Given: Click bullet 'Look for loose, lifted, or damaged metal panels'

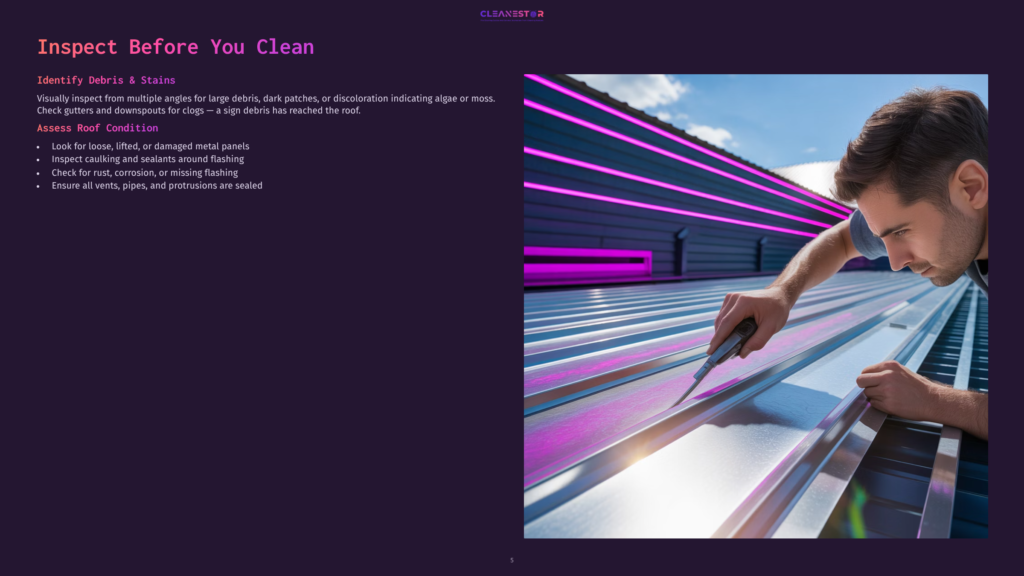Looking at the screenshot, I should (150, 146).
